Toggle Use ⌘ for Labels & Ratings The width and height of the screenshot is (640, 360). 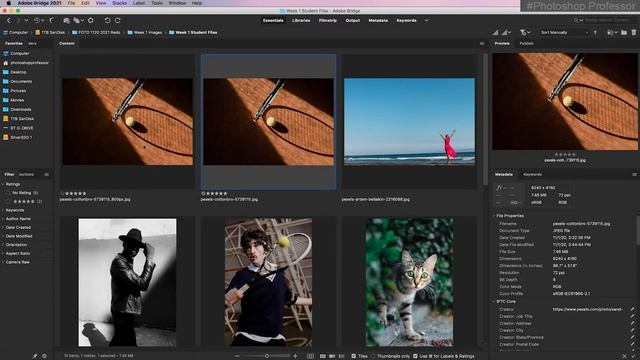click(x=415, y=356)
